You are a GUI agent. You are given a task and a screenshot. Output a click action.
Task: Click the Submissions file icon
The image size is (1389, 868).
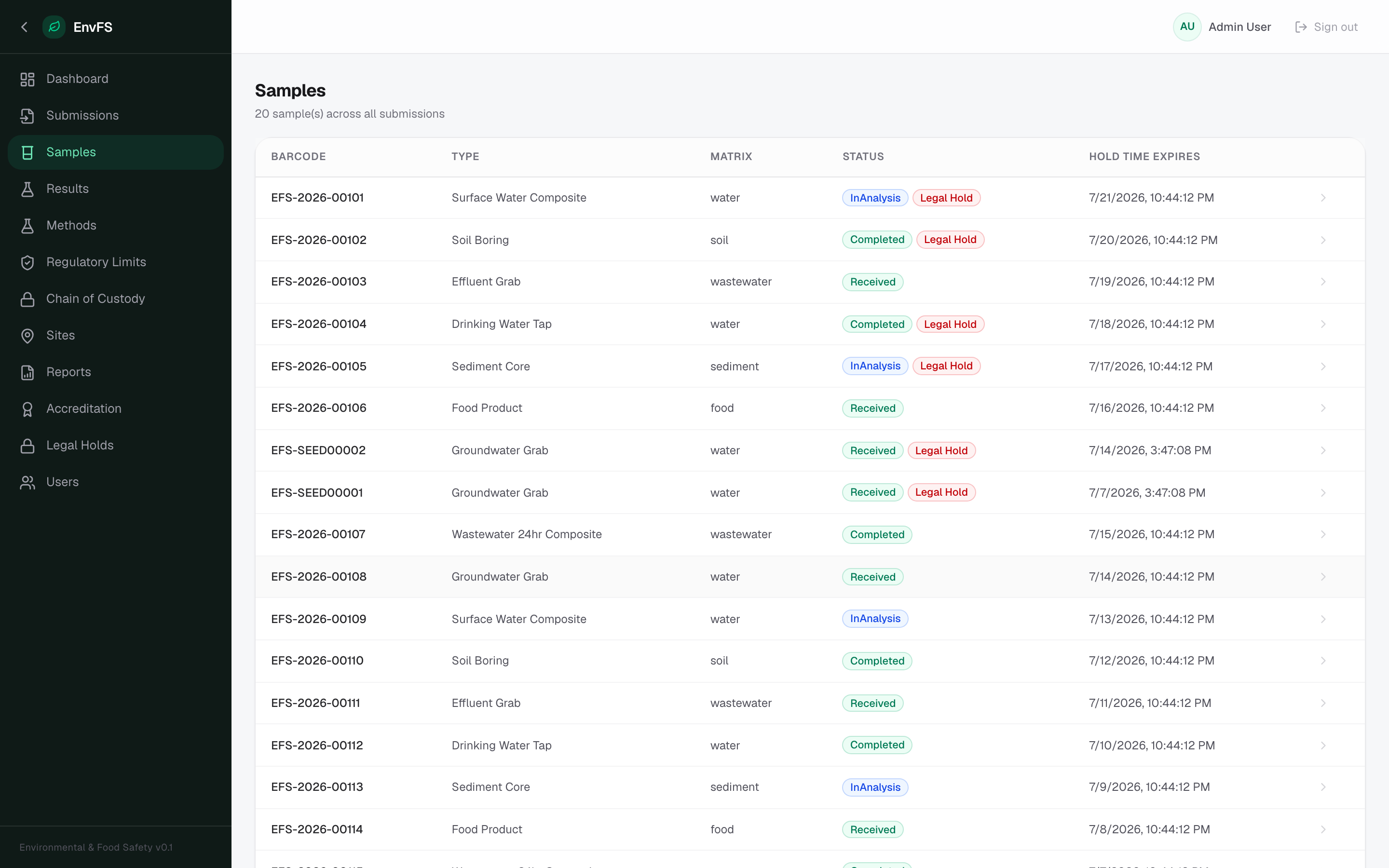[x=27, y=116]
